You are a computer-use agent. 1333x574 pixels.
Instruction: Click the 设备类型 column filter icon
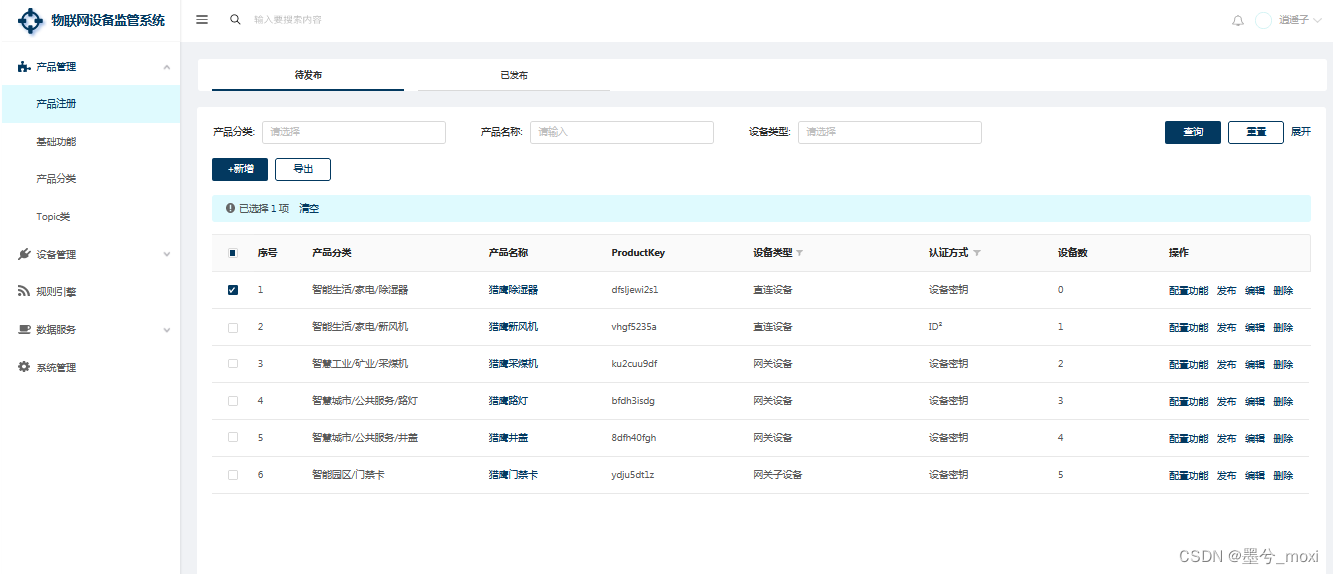tap(799, 253)
